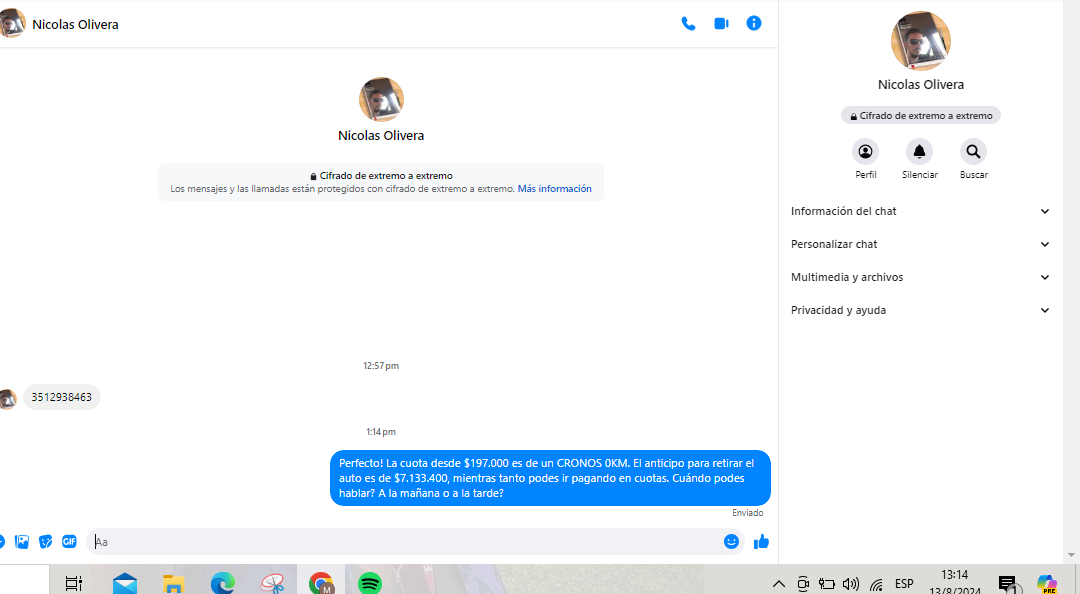Open the sticker picker icon
The height and width of the screenshot is (594, 1080).
(45, 542)
